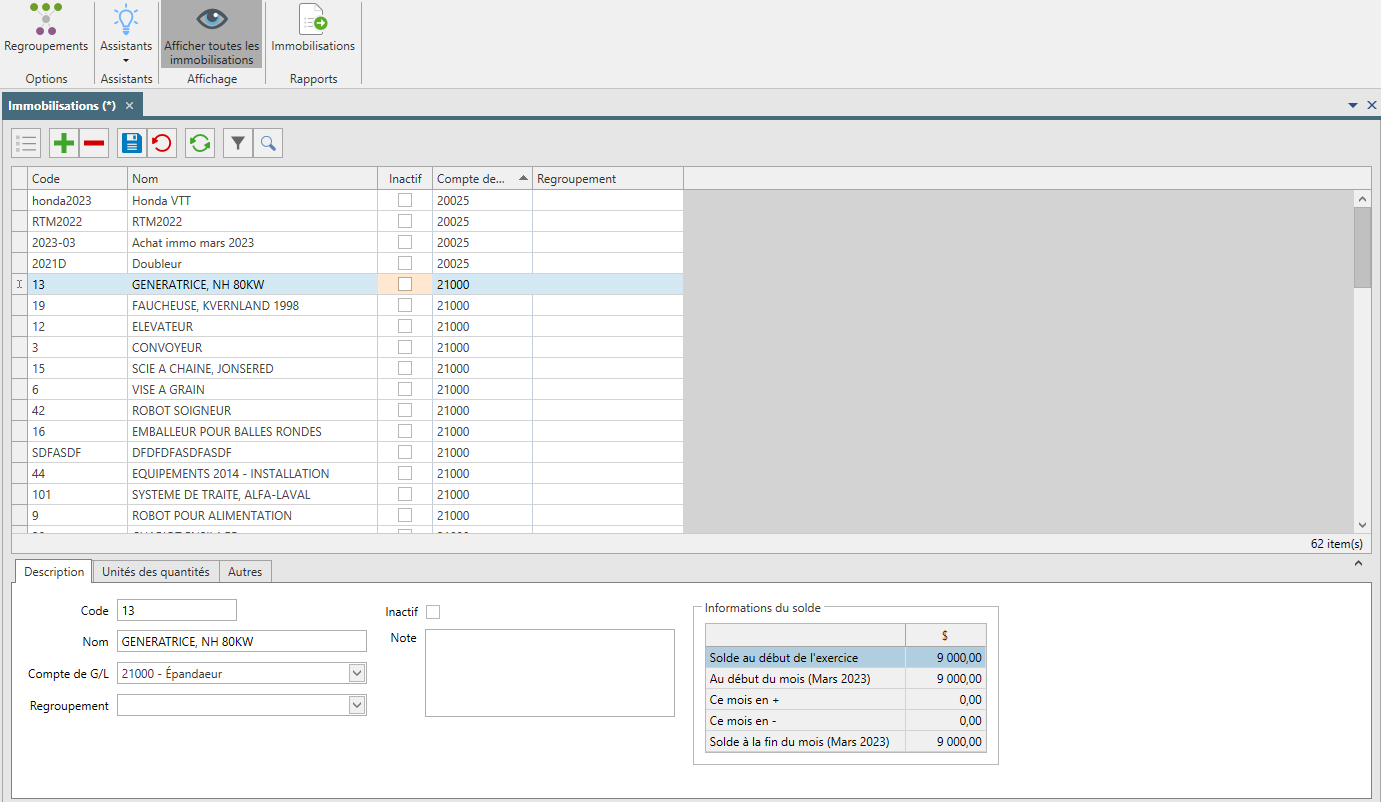Click into the Code input field

click(177, 610)
